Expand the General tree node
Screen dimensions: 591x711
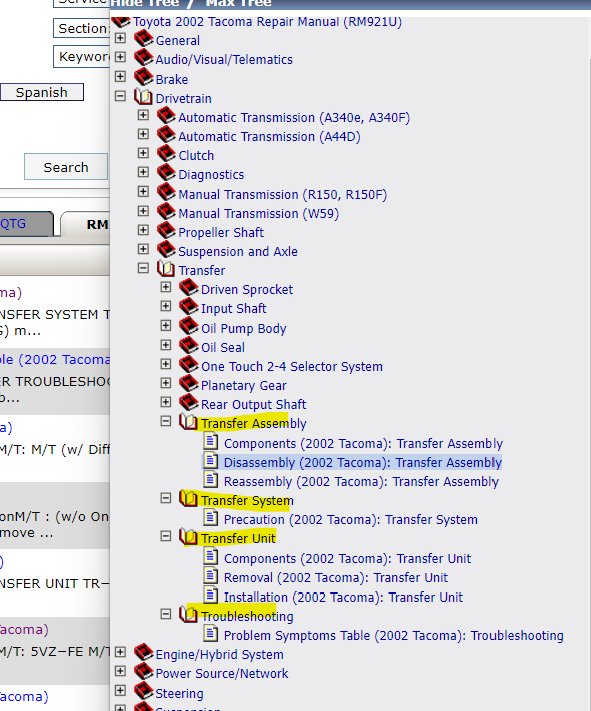coord(120,38)
